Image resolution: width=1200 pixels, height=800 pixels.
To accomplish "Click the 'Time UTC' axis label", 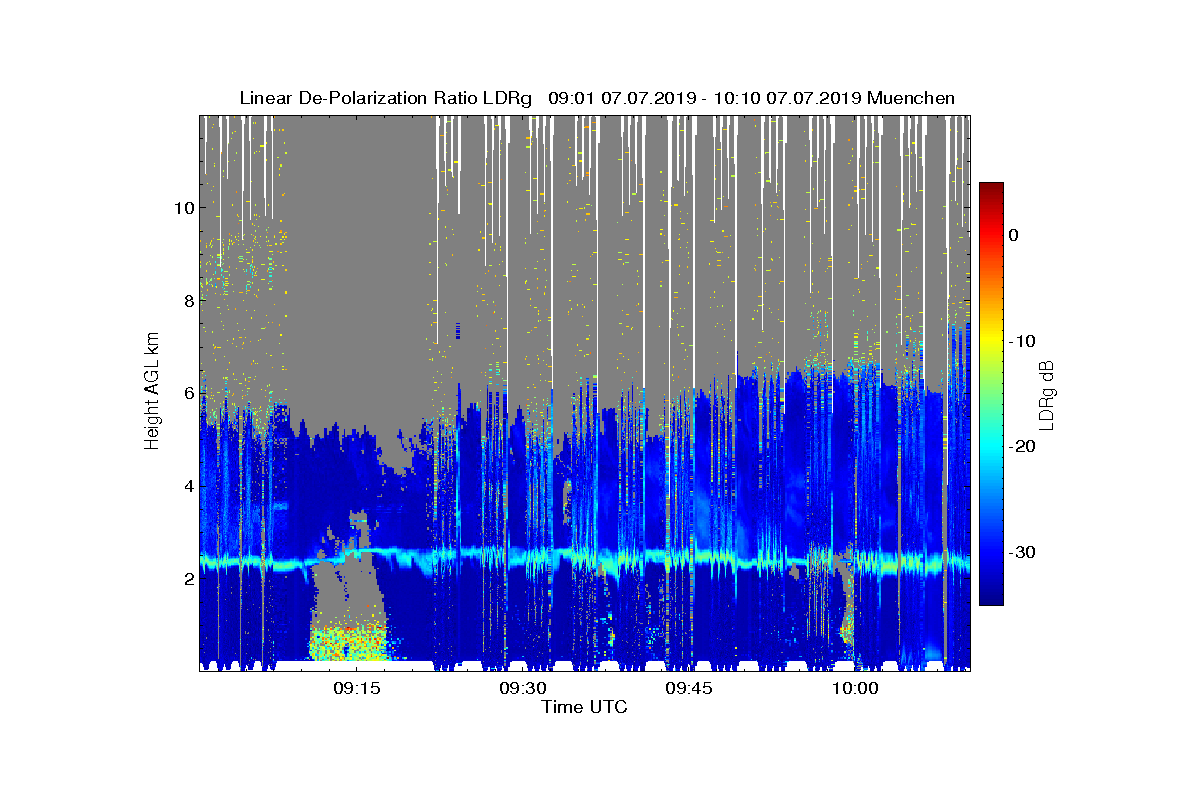I will (585, 707).
